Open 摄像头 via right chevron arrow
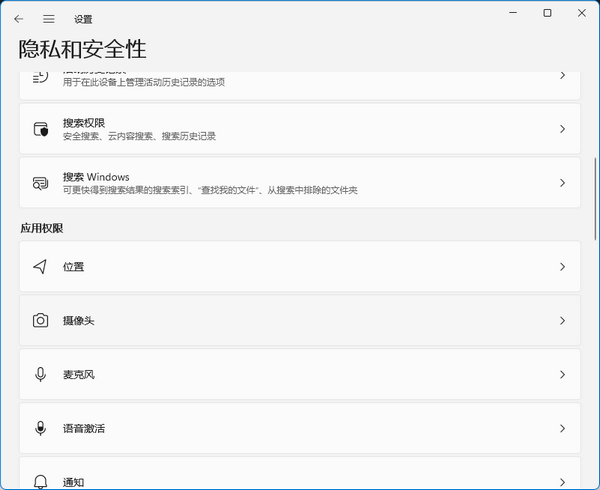The height and width of the screenshot is (490, 600). click(562, 321)
